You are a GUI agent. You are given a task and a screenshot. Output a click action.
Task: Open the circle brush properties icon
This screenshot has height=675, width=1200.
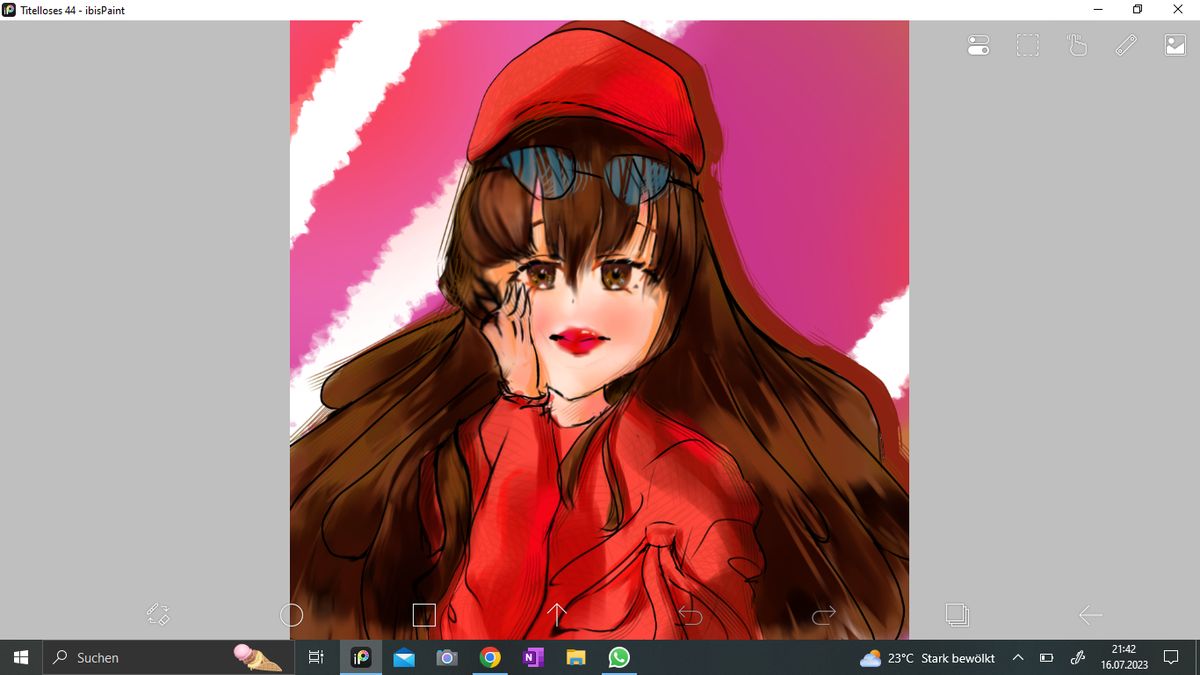[x=291, y=614]
